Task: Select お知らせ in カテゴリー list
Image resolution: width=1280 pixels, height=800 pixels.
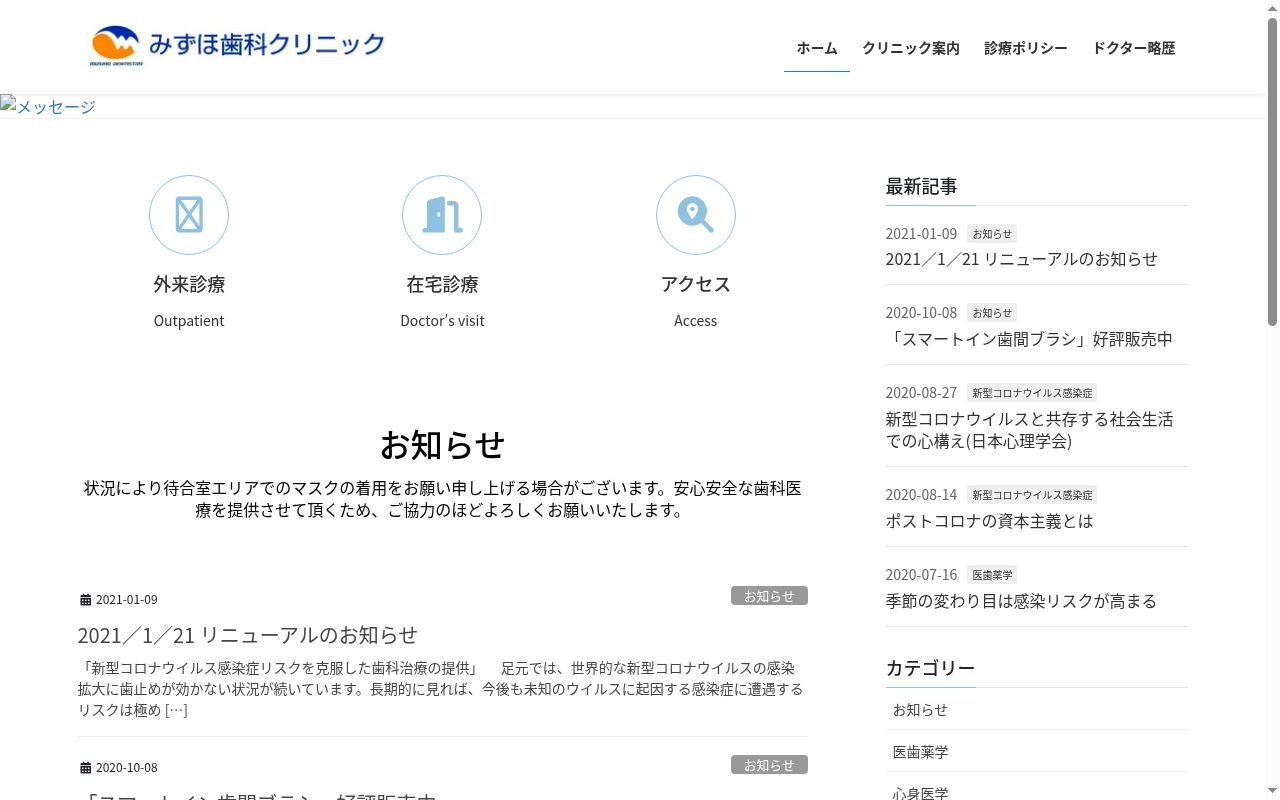Action: pyautogui.click(x=1037, y=709)
